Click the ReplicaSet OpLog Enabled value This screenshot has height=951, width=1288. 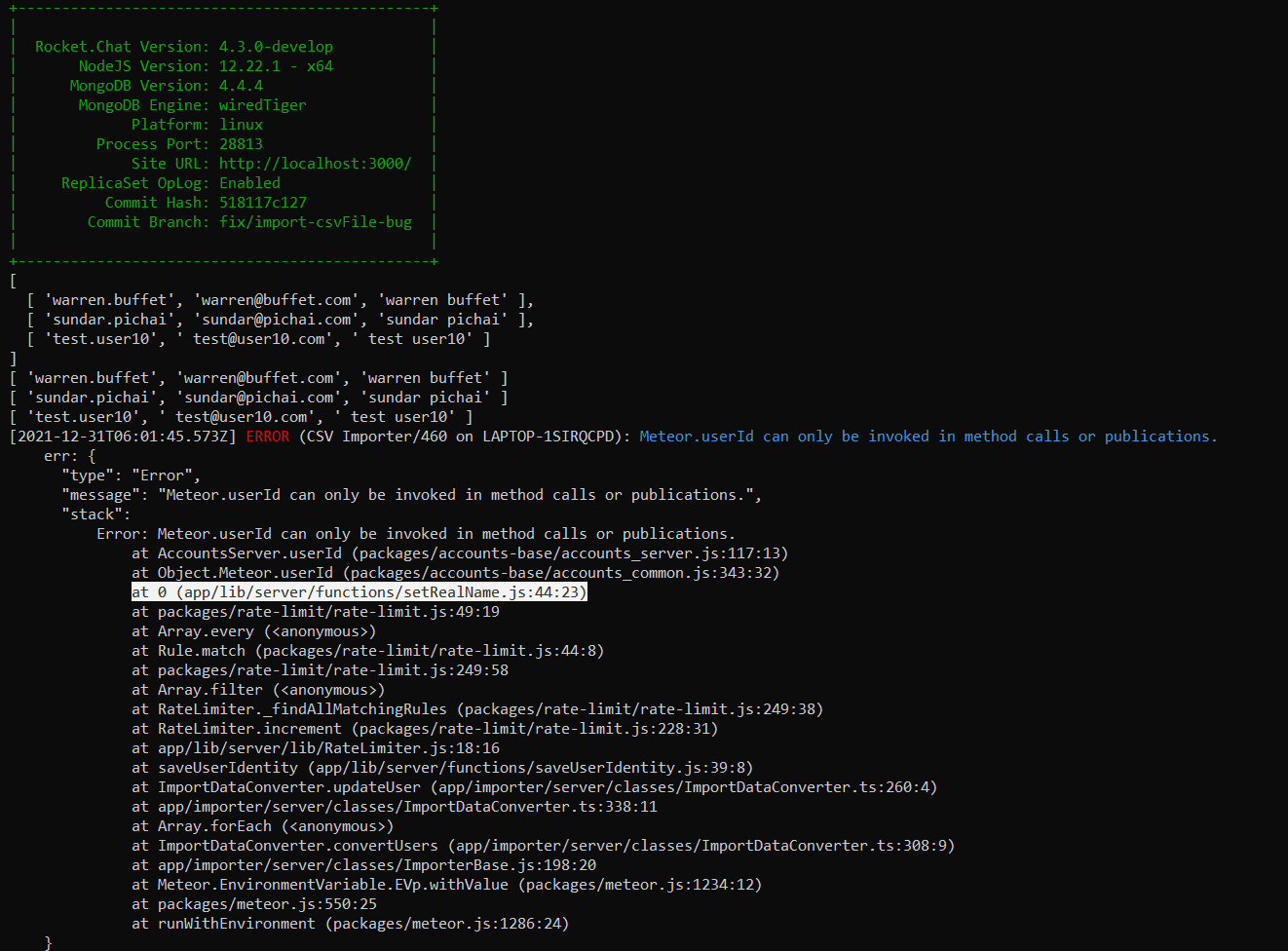click(249, 183)
